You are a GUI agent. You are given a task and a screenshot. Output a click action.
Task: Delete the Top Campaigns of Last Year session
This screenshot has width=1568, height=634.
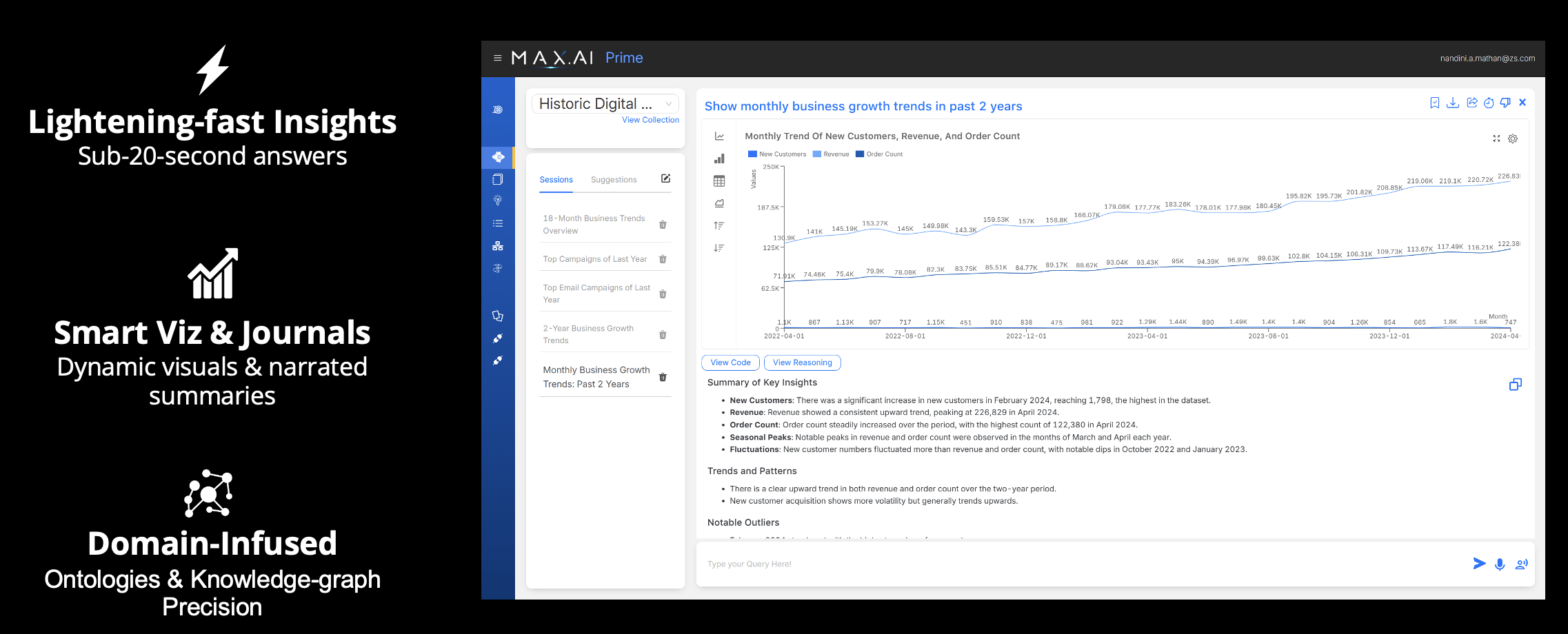click(x=663, y=259)
